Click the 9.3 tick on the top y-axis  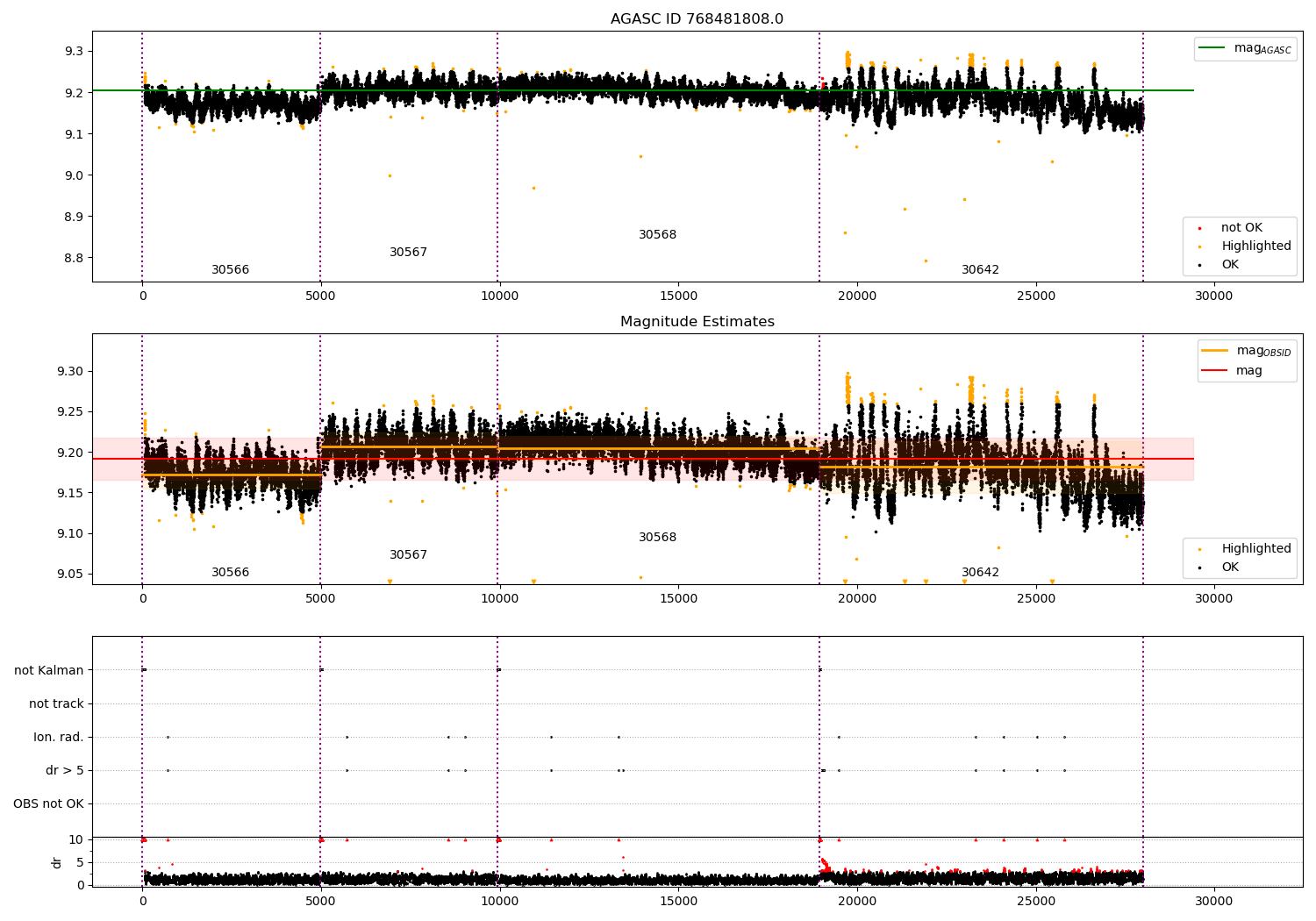click(x=74, y=52)
